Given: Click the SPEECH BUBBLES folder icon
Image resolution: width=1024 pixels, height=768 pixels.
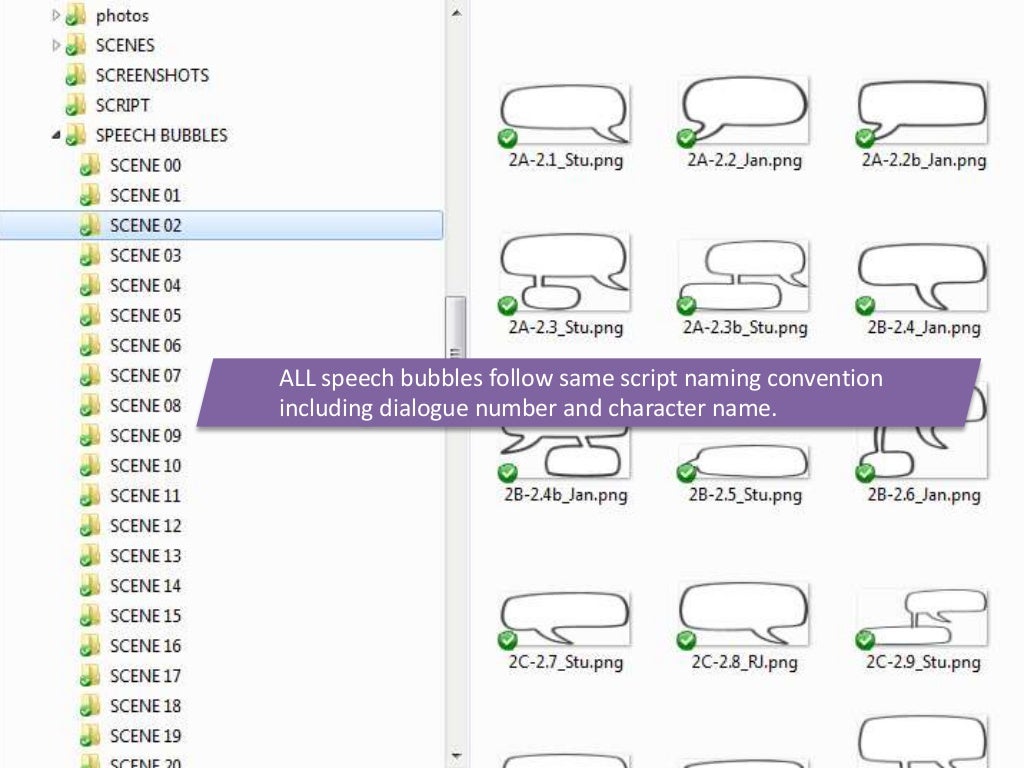Looking at the screenshot, I should [76, 135].
